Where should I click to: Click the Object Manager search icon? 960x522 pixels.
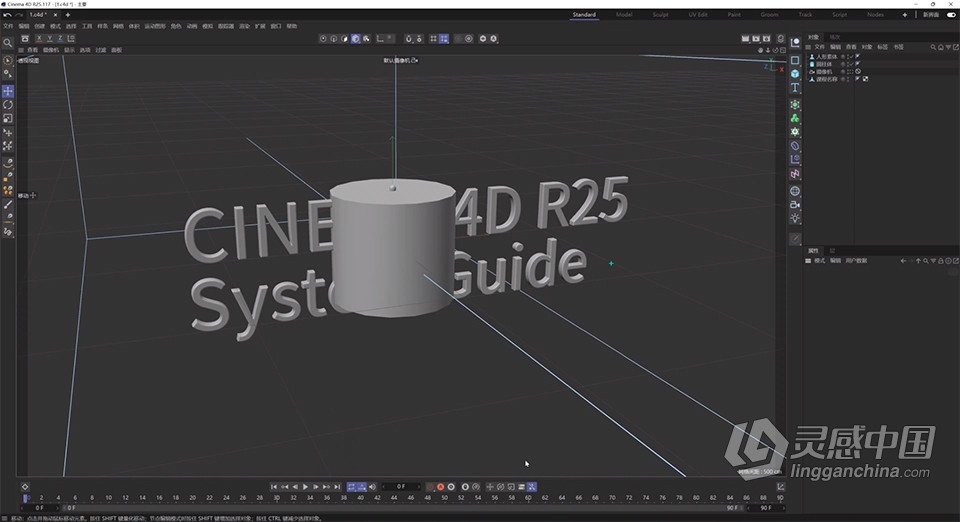pyautogui.click(x=933, y=47)
